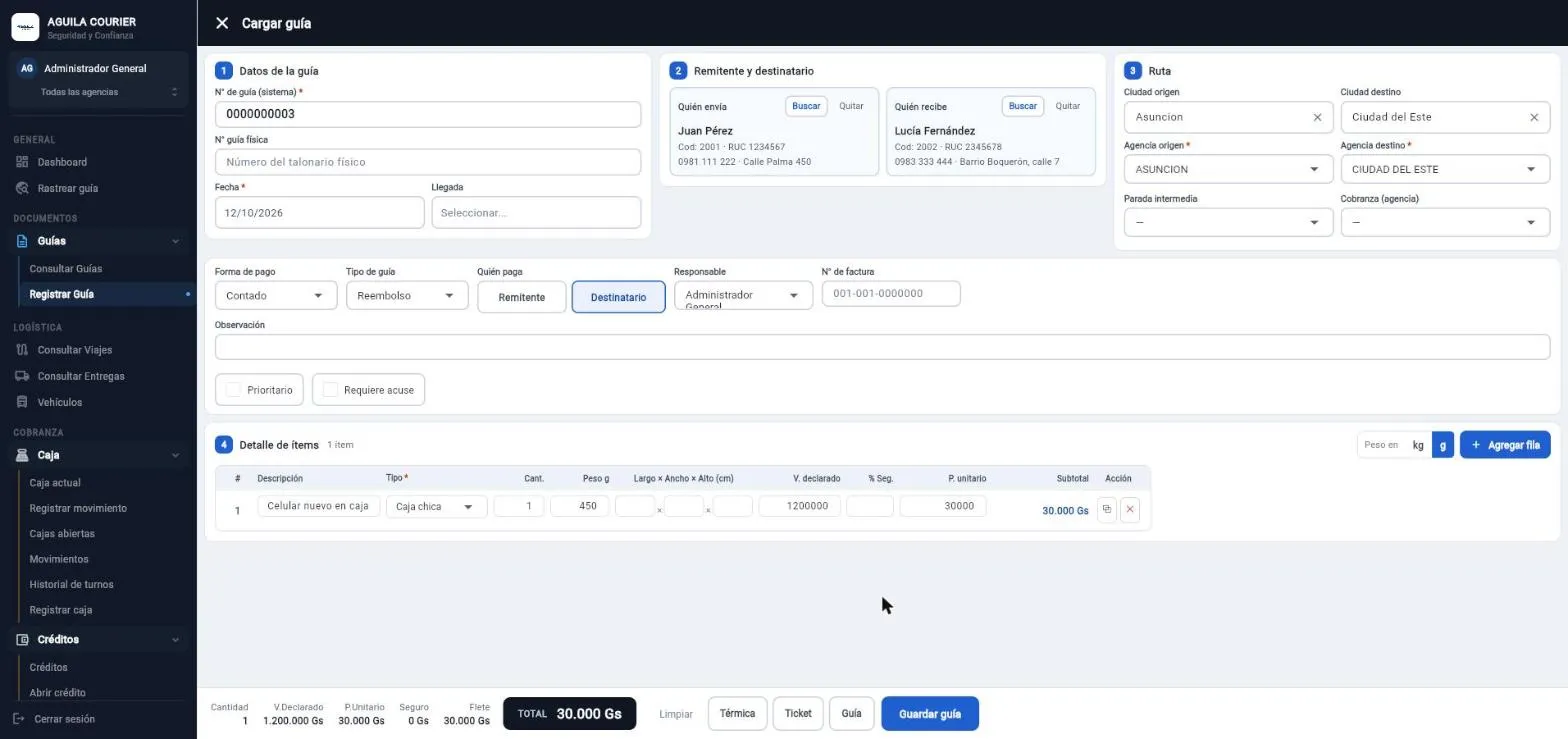The image size is (1568, 739).
Task: Open Consultar Entregas truck icon
Action: (x=22, y=376)
